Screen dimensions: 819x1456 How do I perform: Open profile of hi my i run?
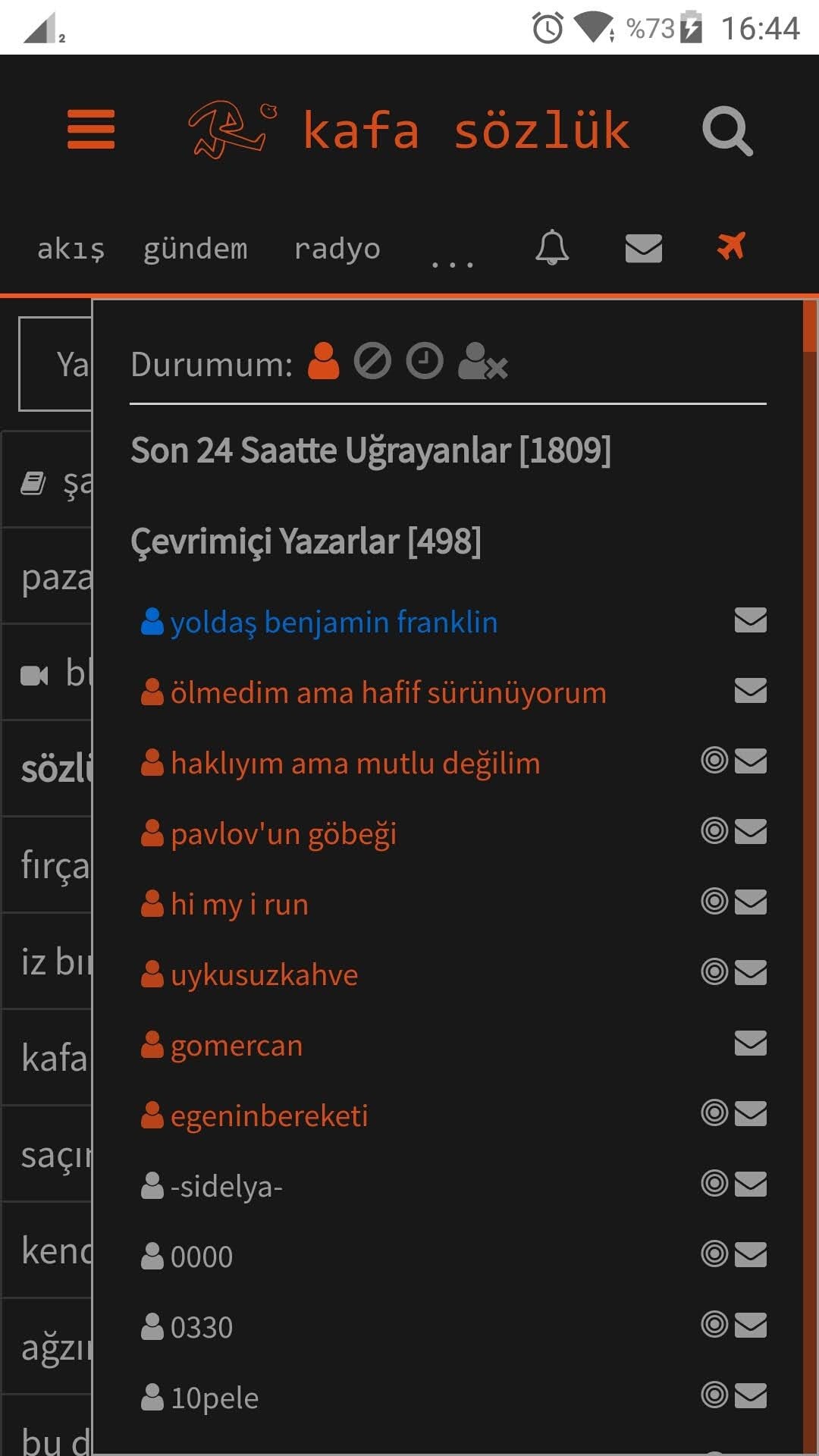pyautogui.click(x=240, y=904)
